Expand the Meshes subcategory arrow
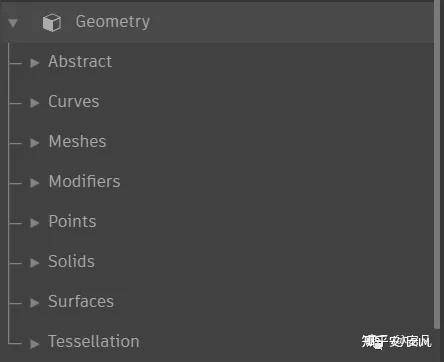The width and height of the screenshot is (444, 362). (34, 143)
